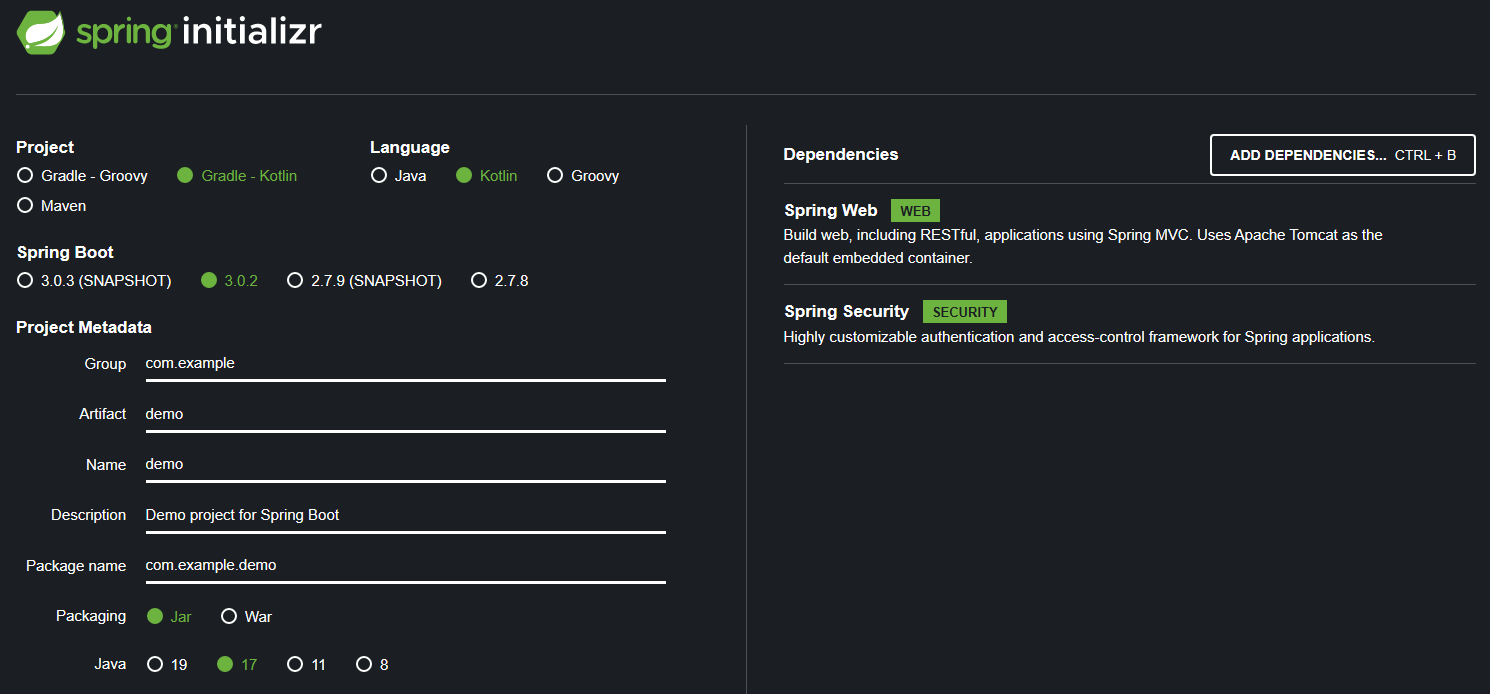Focus the Artifact text field
1490x694 pixels.
tap(405, 414)
